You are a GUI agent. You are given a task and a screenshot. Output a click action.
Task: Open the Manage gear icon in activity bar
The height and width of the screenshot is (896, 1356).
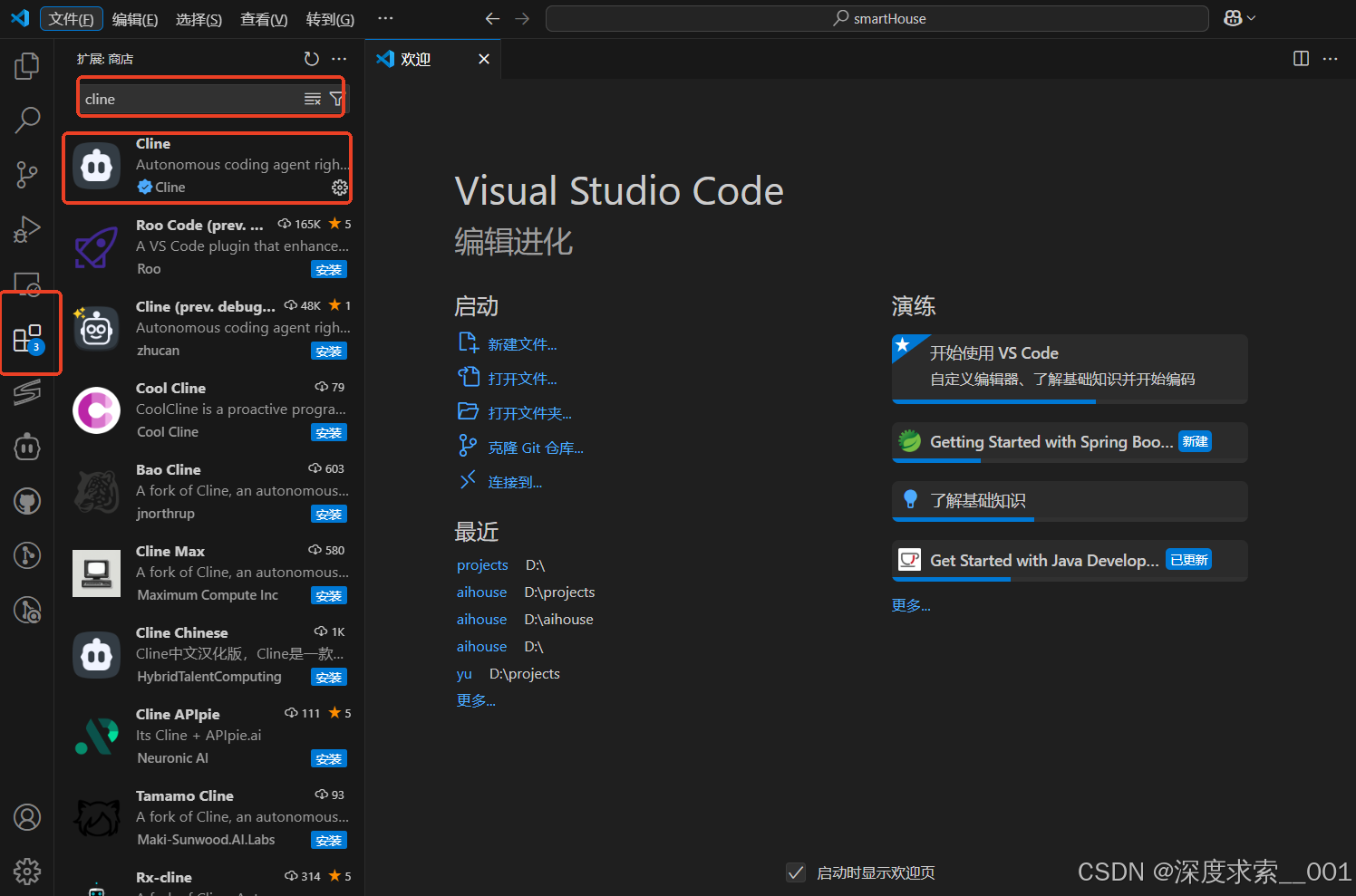coord(27,872)
